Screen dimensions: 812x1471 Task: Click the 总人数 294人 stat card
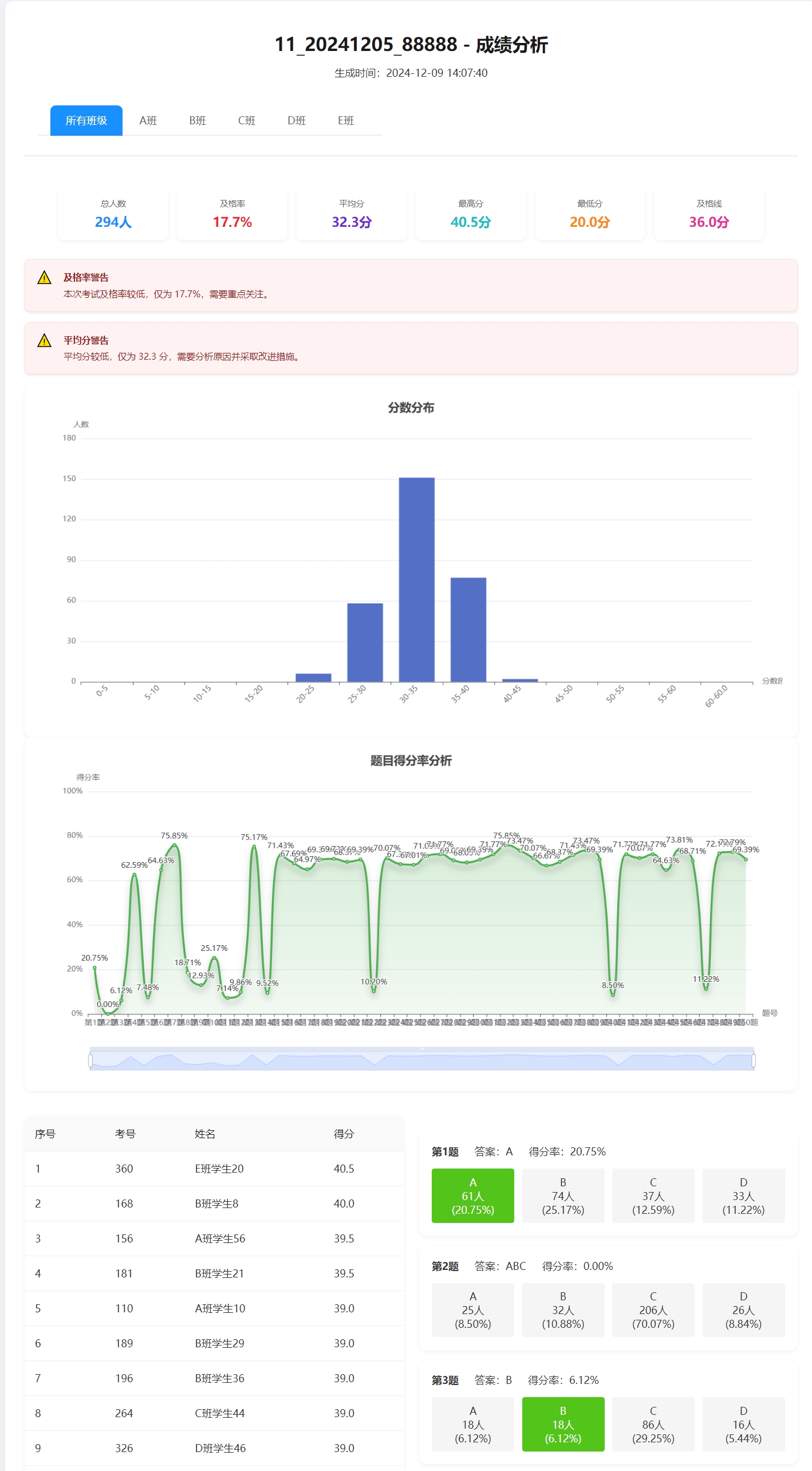tap(113, 214)
